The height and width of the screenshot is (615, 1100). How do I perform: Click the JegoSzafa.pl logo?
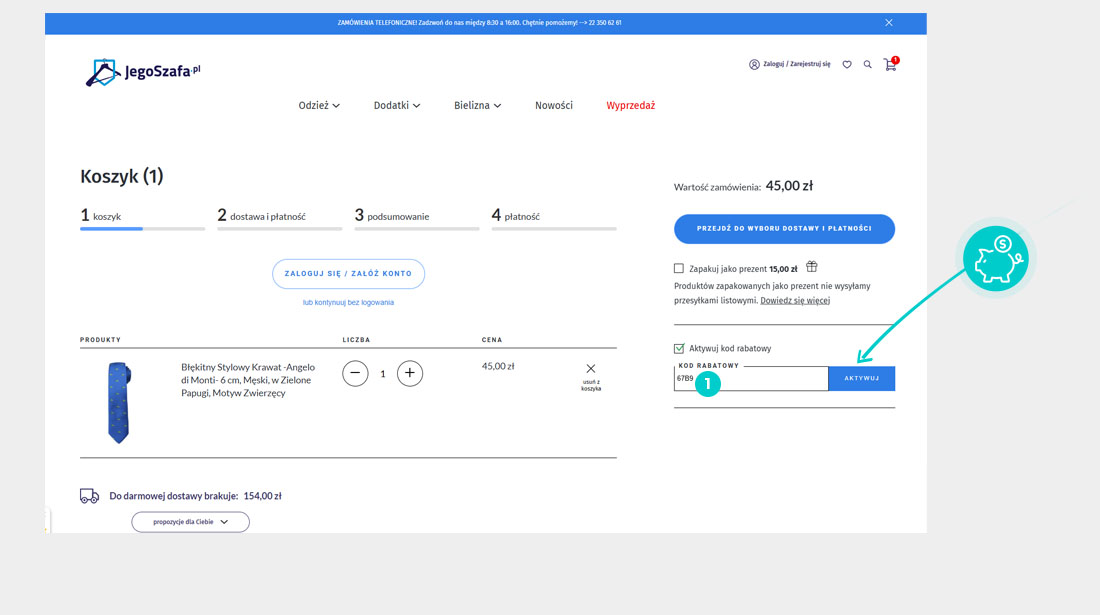[143, 72]
